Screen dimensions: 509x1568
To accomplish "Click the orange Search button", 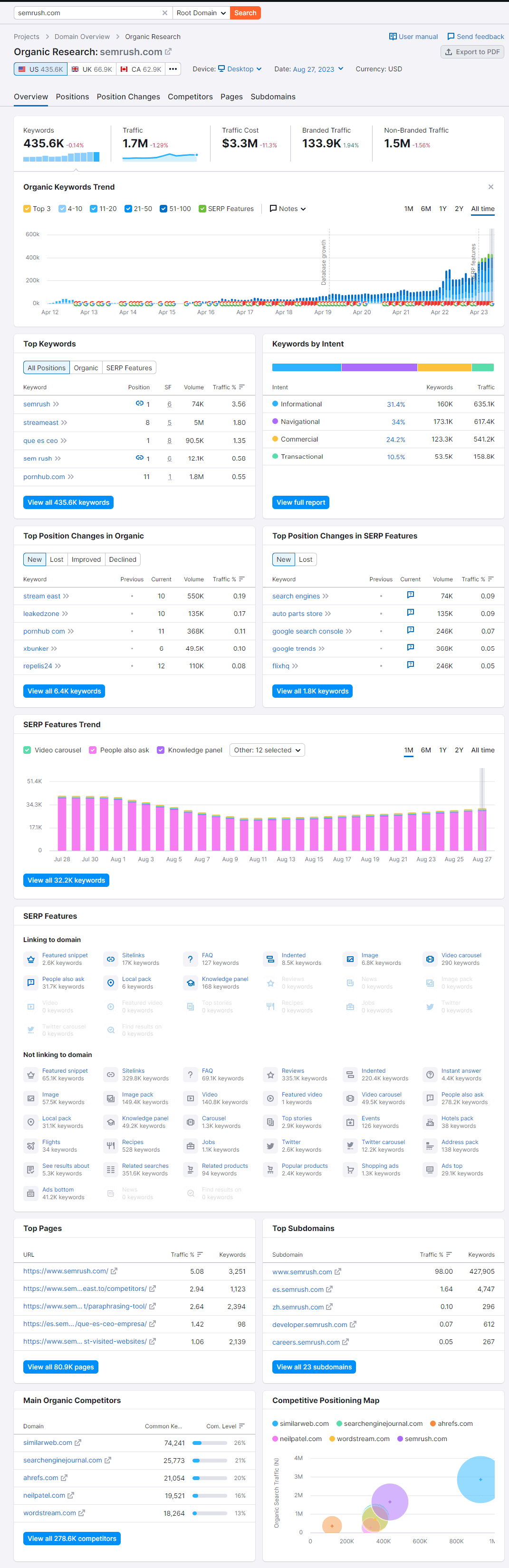I will pyautogui.click(x=245, y=13).
